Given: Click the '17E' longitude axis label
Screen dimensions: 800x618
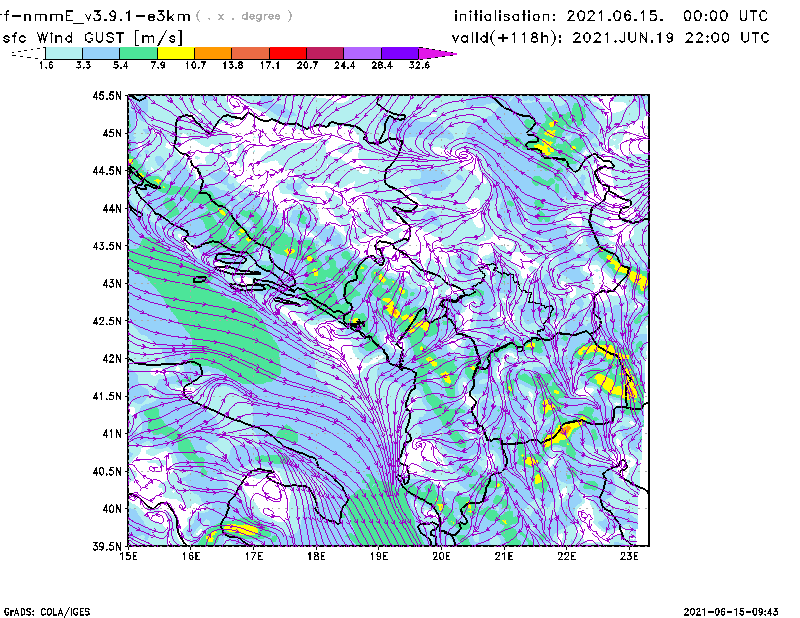Looking at the screenshot, I should point(254,556).
